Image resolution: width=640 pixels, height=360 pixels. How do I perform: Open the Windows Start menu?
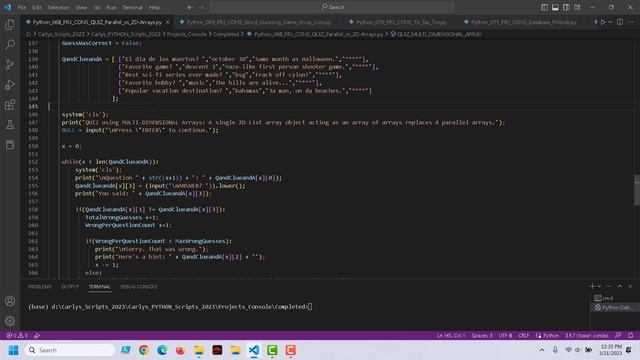click(13, 350)
